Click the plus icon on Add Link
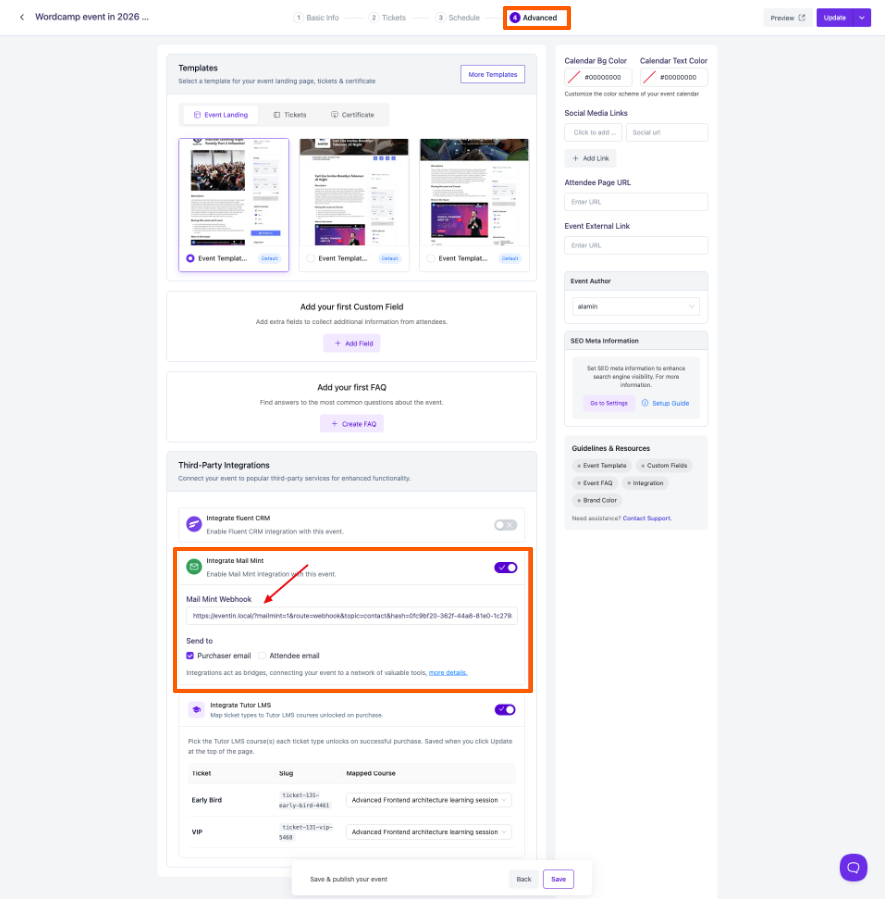Image resolution: width=885 pixels, height=899 pixels. tap(575, 158)
